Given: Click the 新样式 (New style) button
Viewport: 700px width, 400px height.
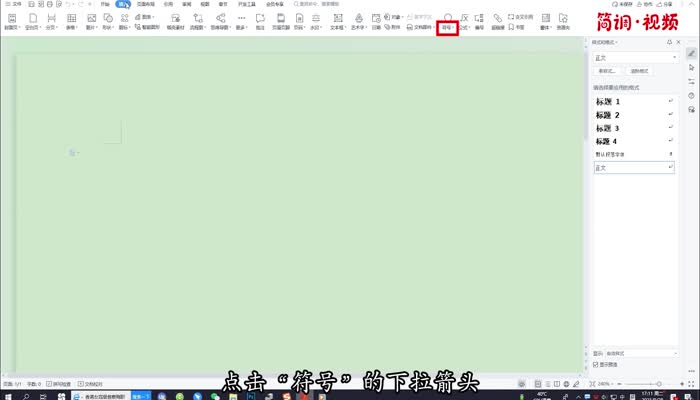Looking at the screenshot, I should [x=607, y=72].
